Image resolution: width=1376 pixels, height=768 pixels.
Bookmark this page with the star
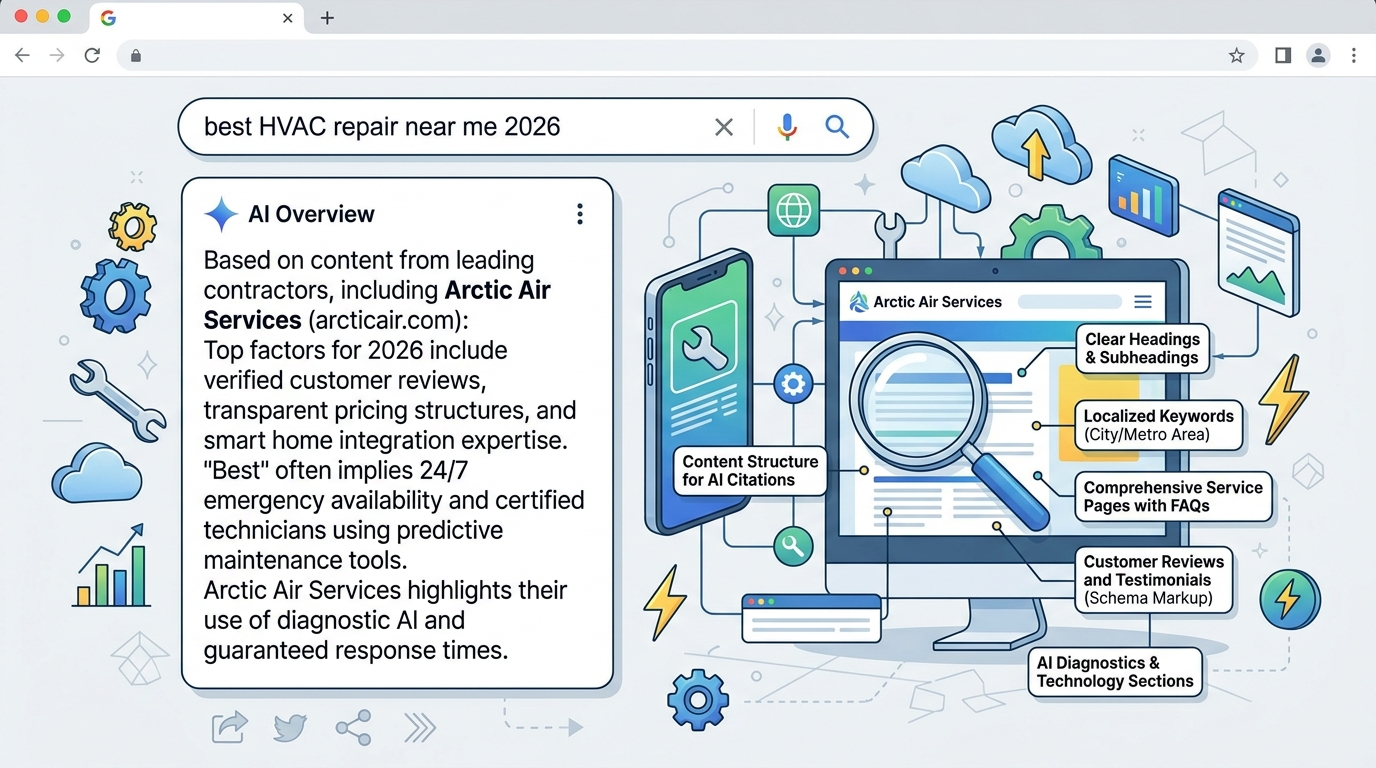tap(1237, 56)
